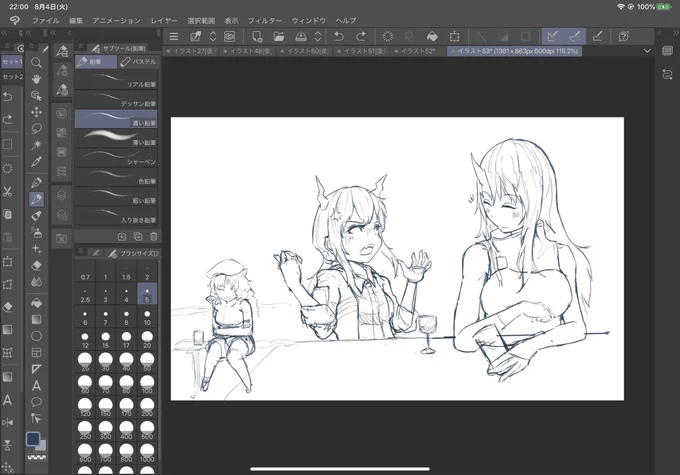
Task: Click the Fill bucket icon in command bar
Action: click(432, 36)
